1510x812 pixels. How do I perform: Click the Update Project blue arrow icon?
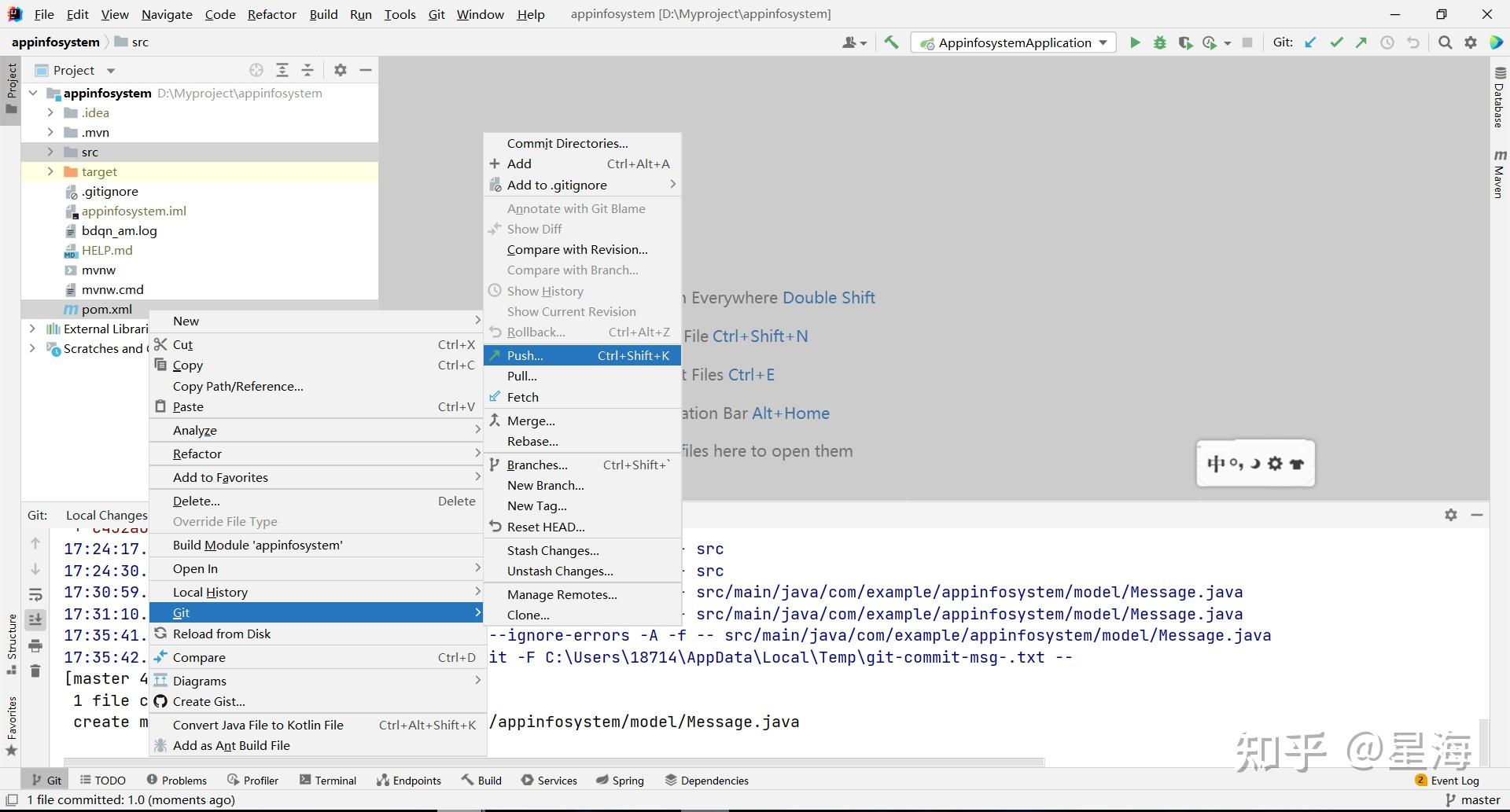click(1310, 42)
